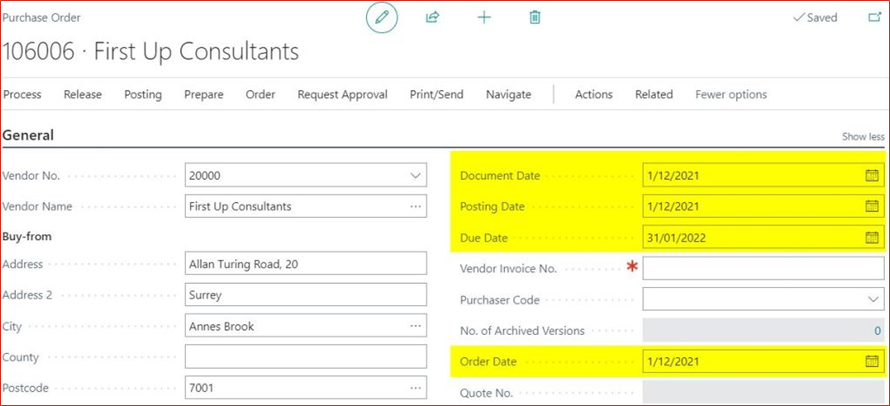Open the Posting menu

[142, 95]
